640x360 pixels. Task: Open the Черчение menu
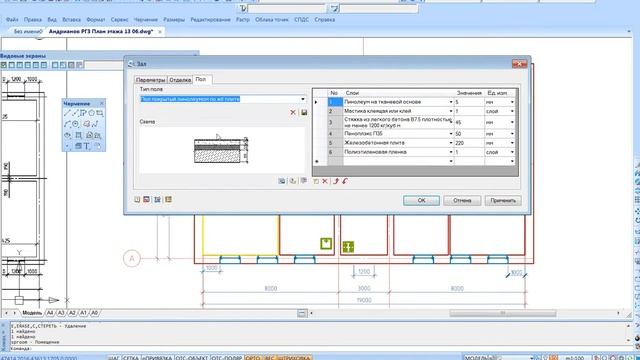click(146, 20)
